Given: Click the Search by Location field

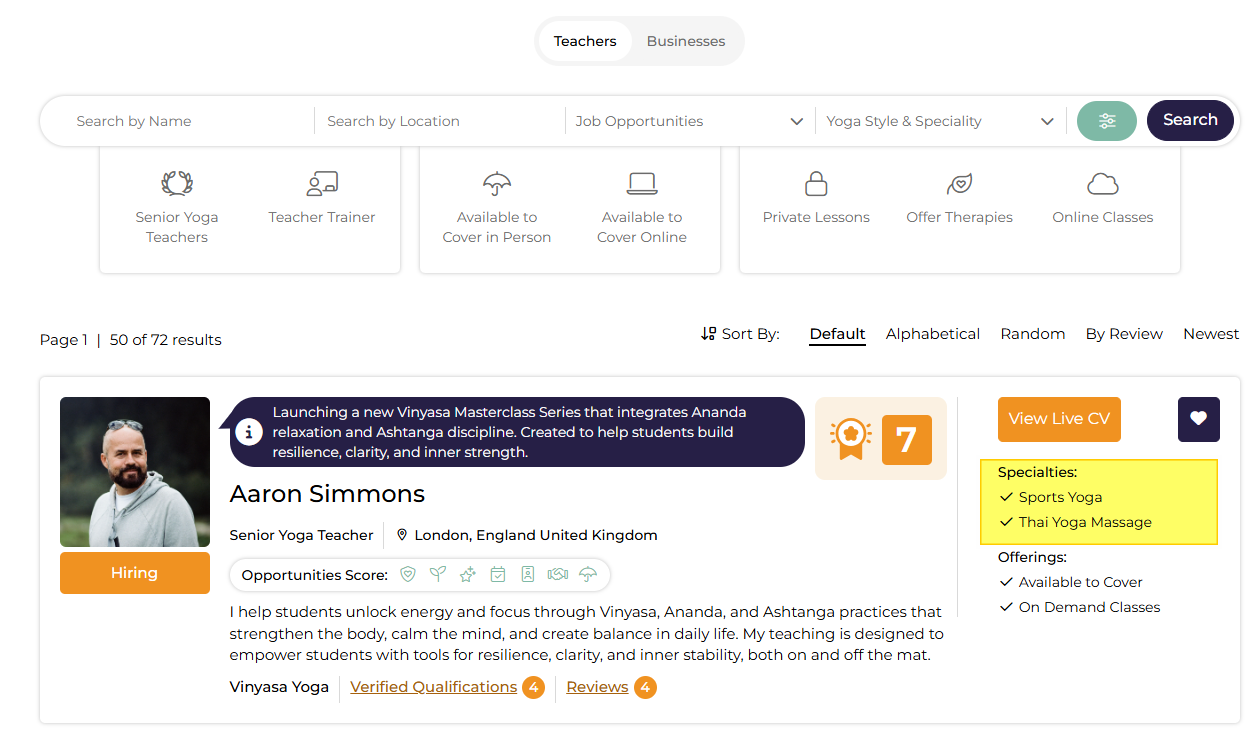Looking at the screenshot, I should click(440, 121).
